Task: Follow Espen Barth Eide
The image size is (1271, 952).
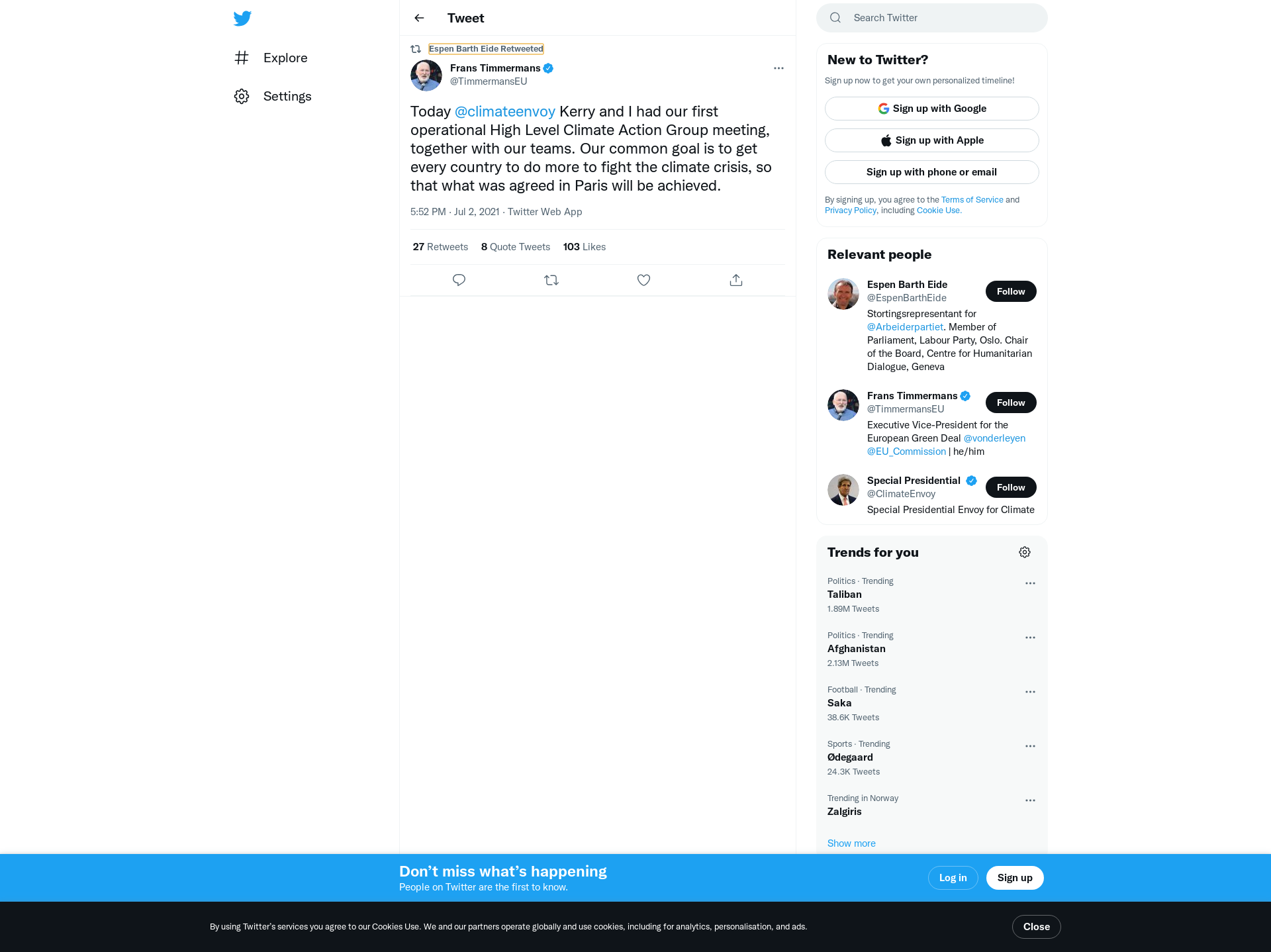Action: coord(1011,291)
